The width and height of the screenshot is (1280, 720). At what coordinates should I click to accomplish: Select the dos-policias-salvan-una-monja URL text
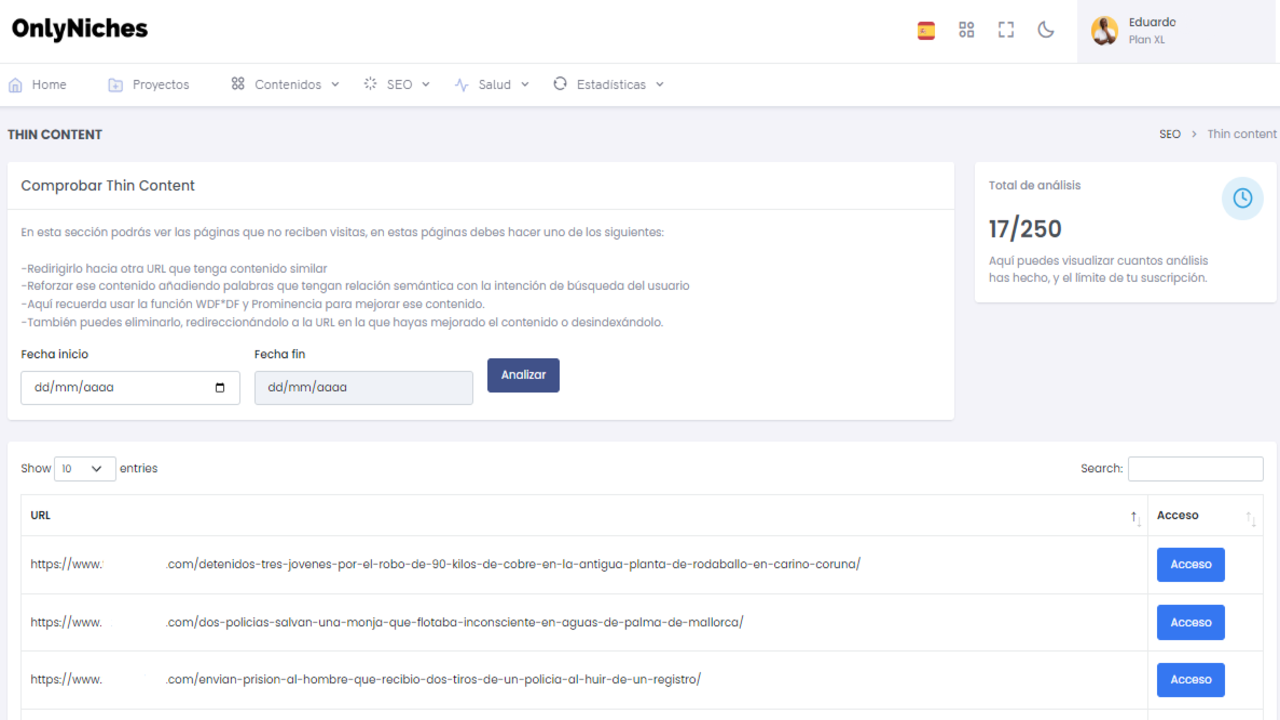pos(387,622)
